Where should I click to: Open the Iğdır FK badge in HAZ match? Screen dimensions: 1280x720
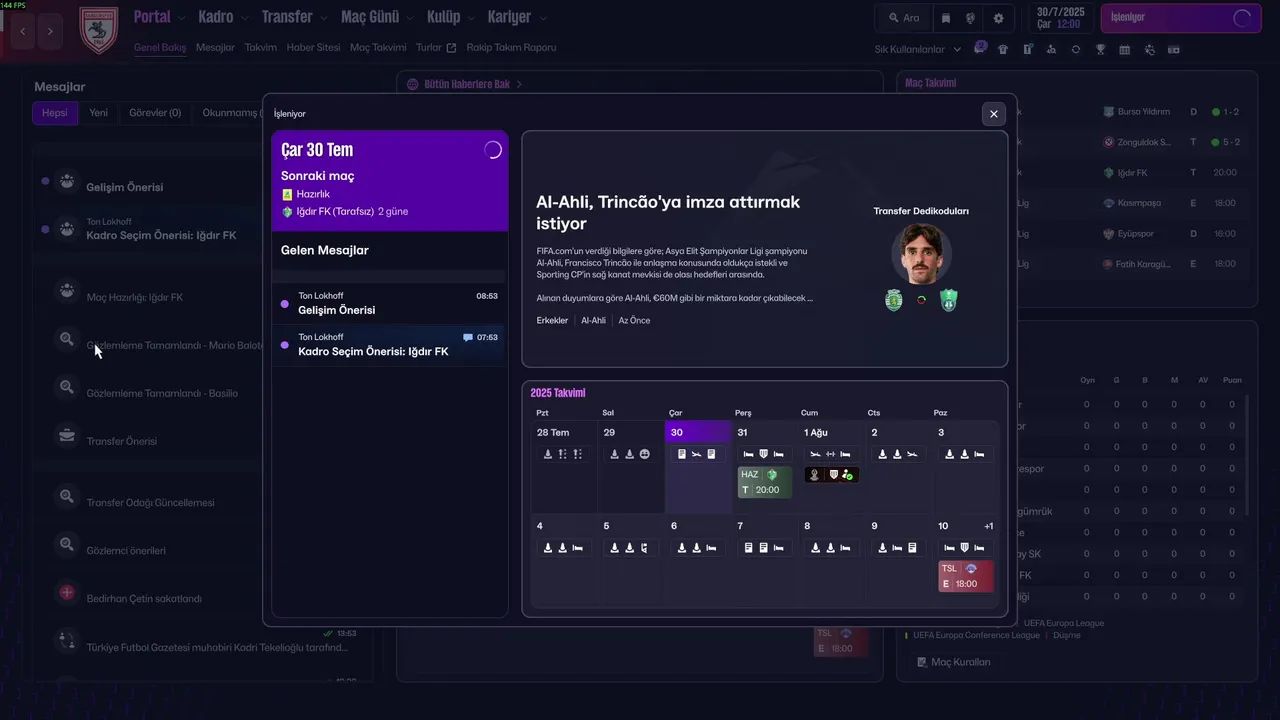pyautogui.click(x=772, y=475)
